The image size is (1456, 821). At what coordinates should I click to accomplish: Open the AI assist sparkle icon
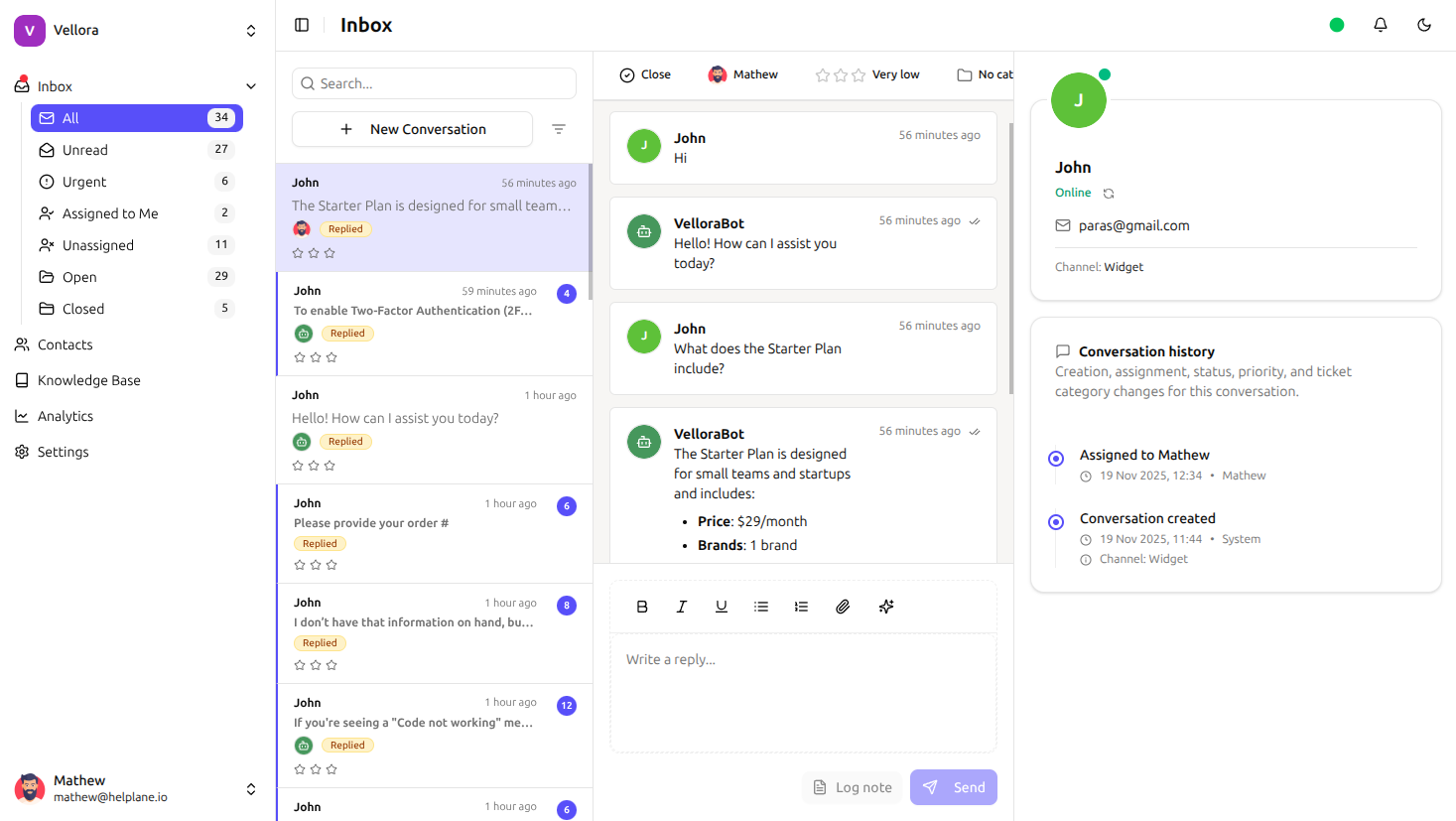pos(886,606)
